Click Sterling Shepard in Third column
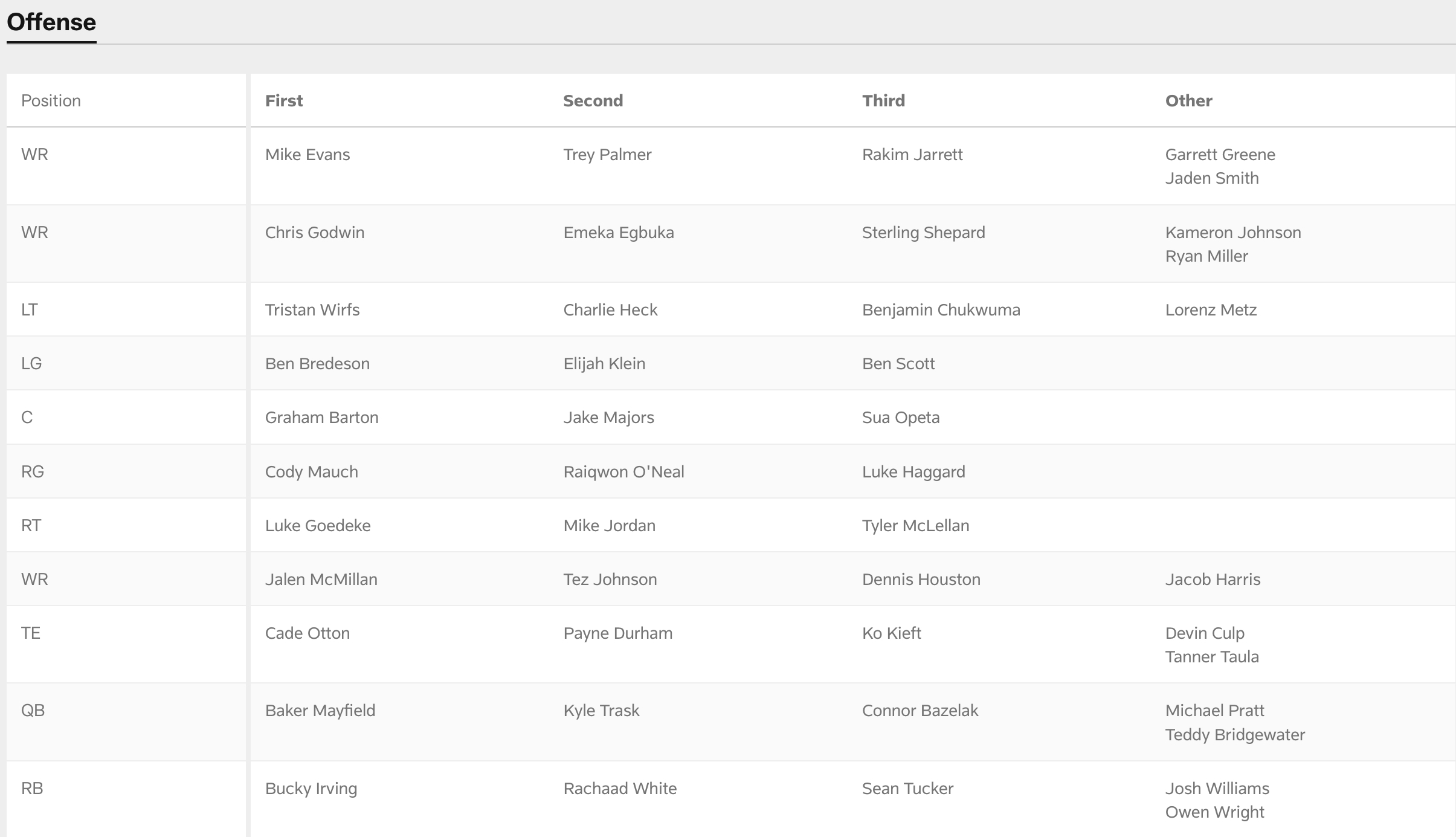The height and width of the screenshot is (837, 1456). click(923, 233)
